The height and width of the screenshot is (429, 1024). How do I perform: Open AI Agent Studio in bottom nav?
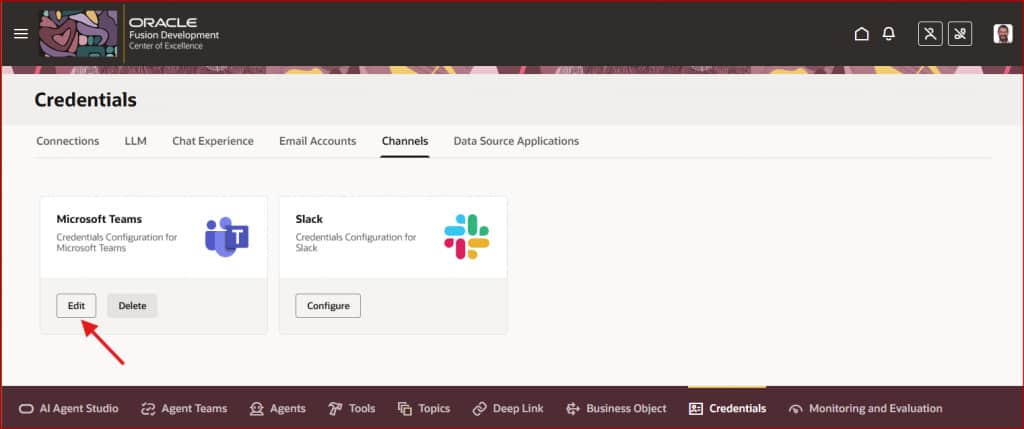[69, 409]
